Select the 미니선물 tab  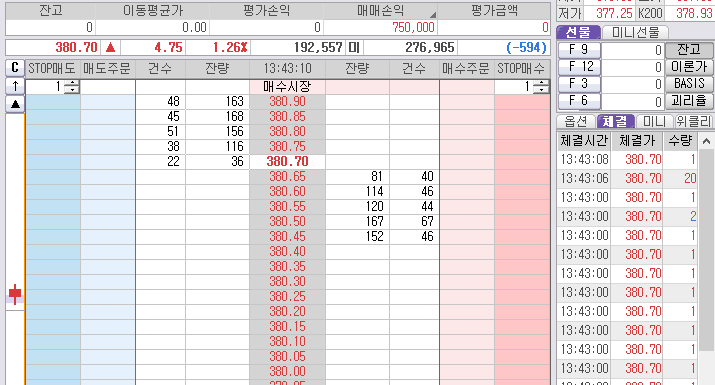(x=636, y=32)
